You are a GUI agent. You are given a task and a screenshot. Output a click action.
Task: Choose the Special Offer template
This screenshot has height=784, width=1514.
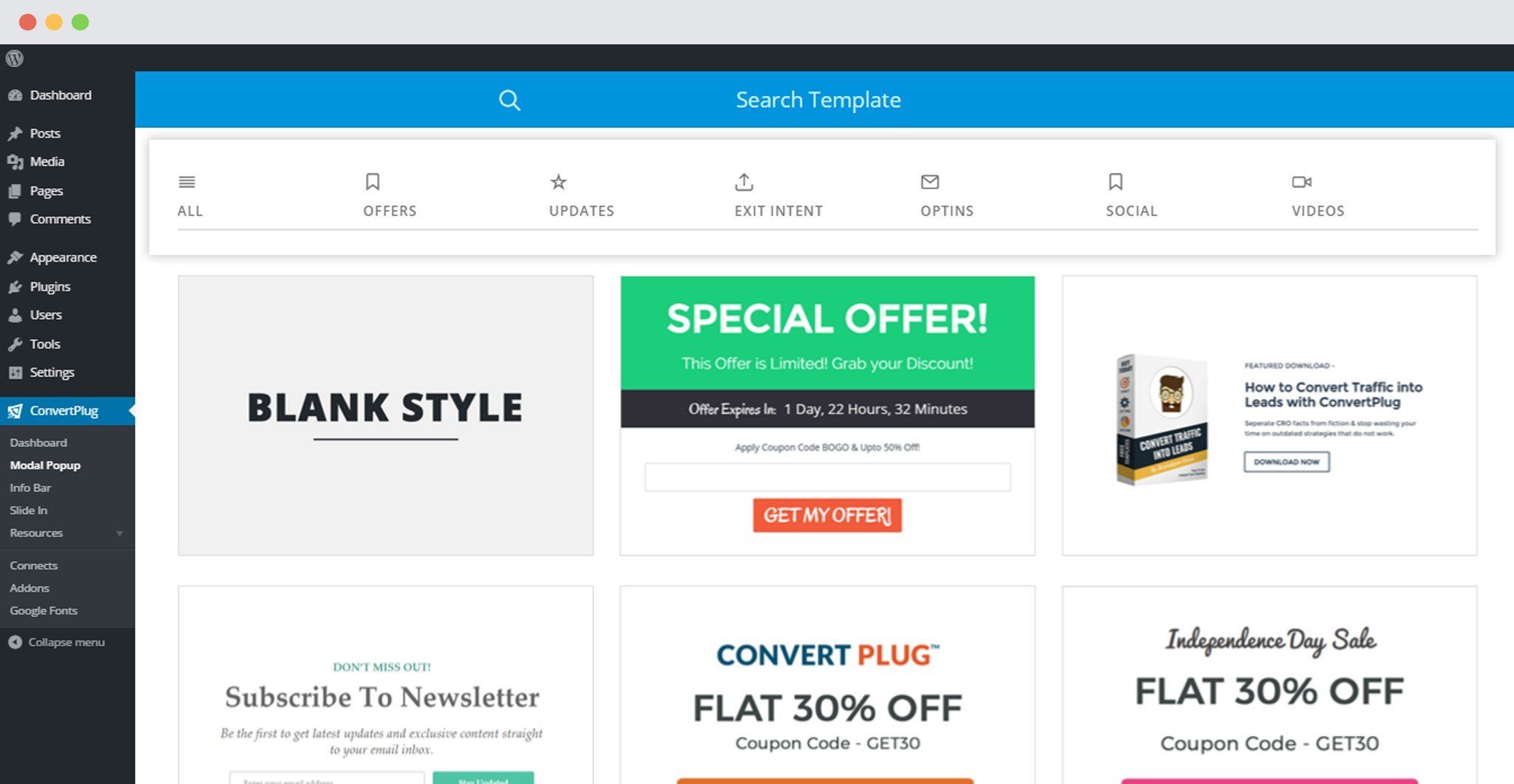(x=827, y=415)
